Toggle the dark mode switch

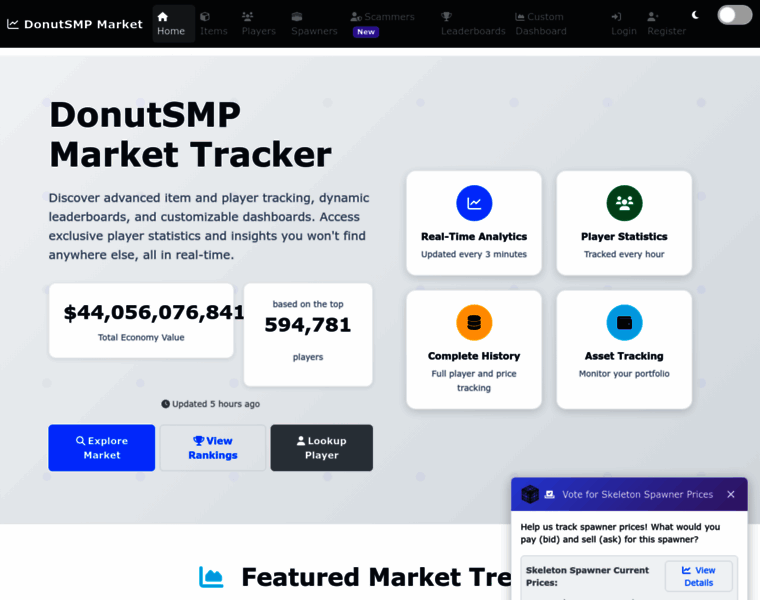point(735,15)
